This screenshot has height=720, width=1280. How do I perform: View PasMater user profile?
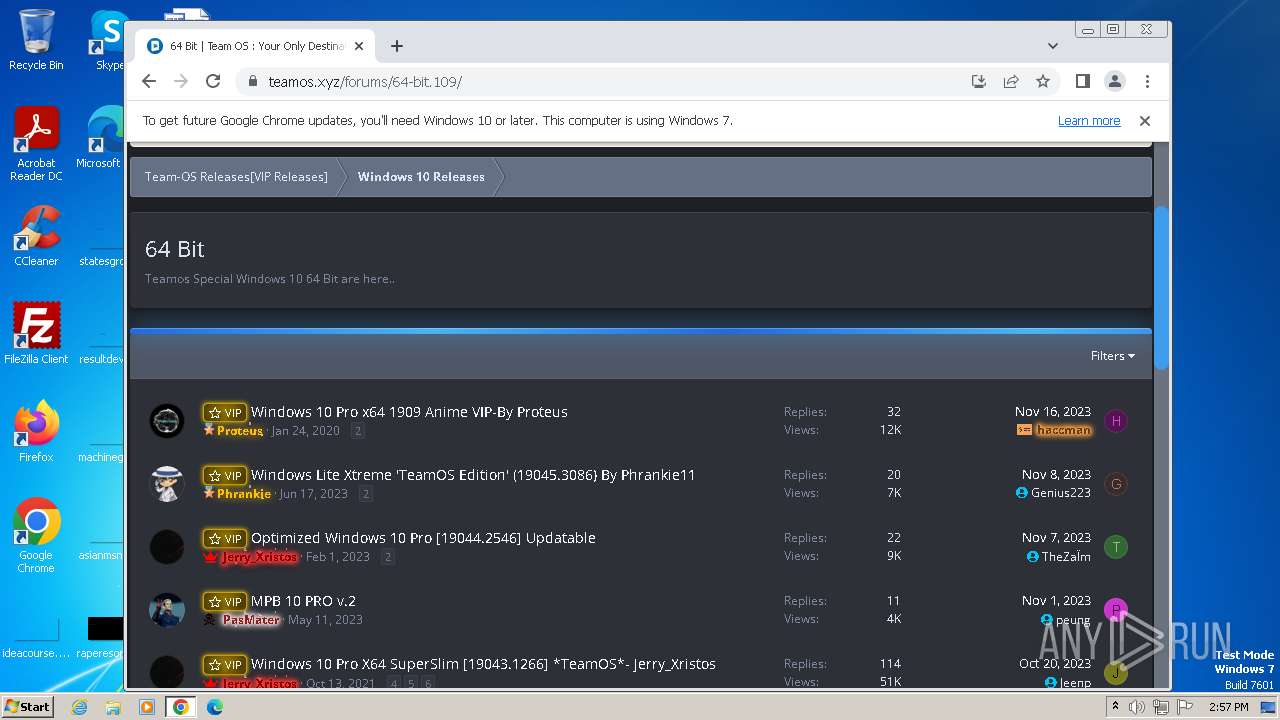pyautogui.click(x=251, y=620)
